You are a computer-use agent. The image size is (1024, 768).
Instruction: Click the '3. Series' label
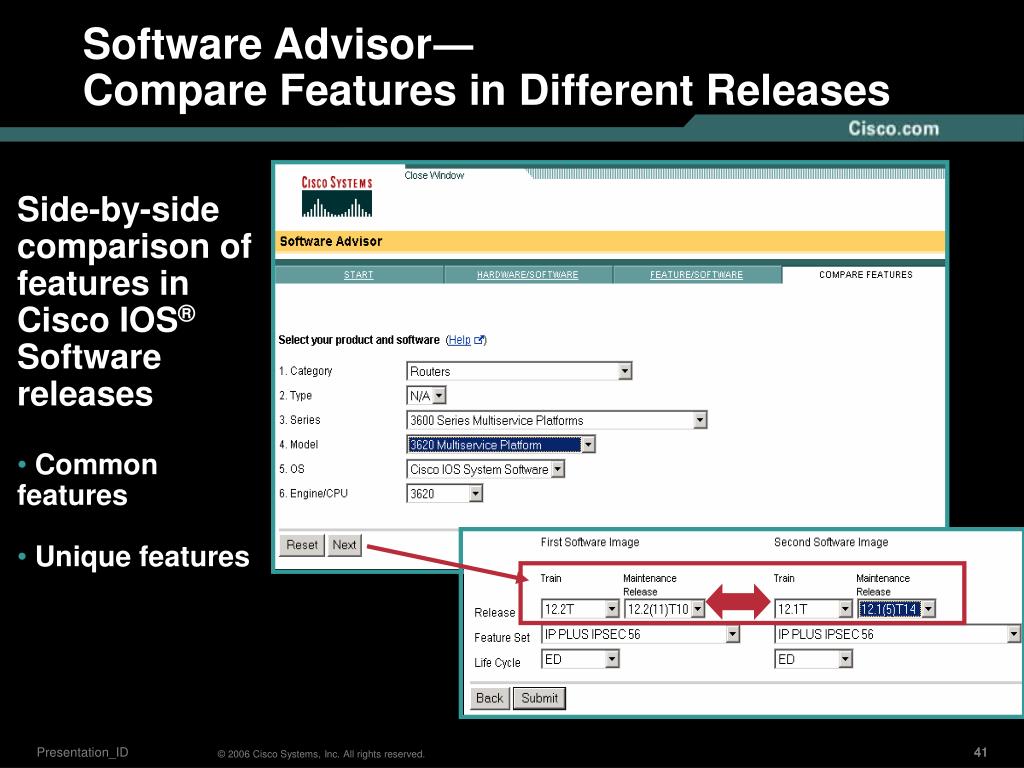[x=300, y=420]
